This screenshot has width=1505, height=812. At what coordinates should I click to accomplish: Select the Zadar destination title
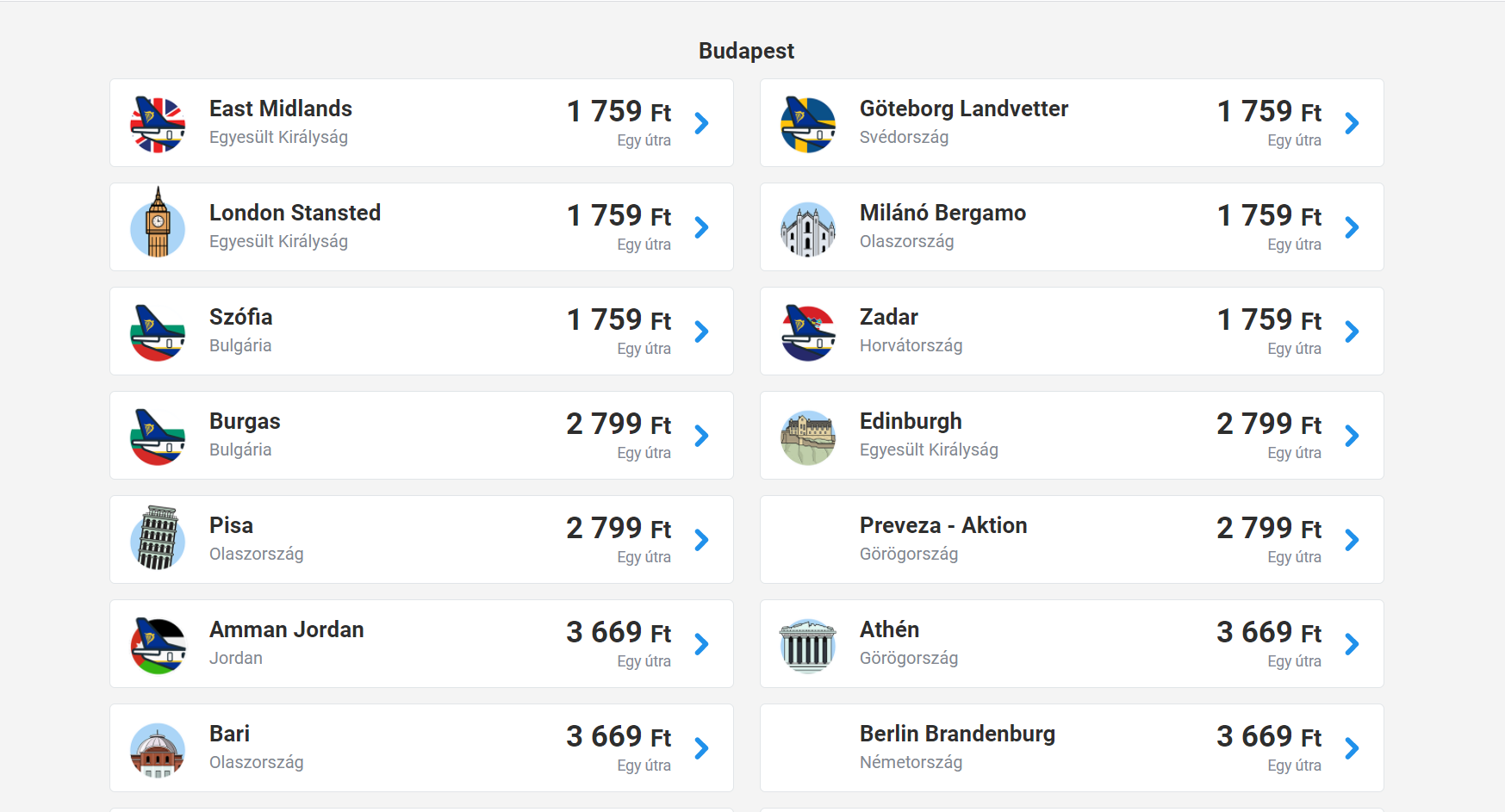pos(889,317)
